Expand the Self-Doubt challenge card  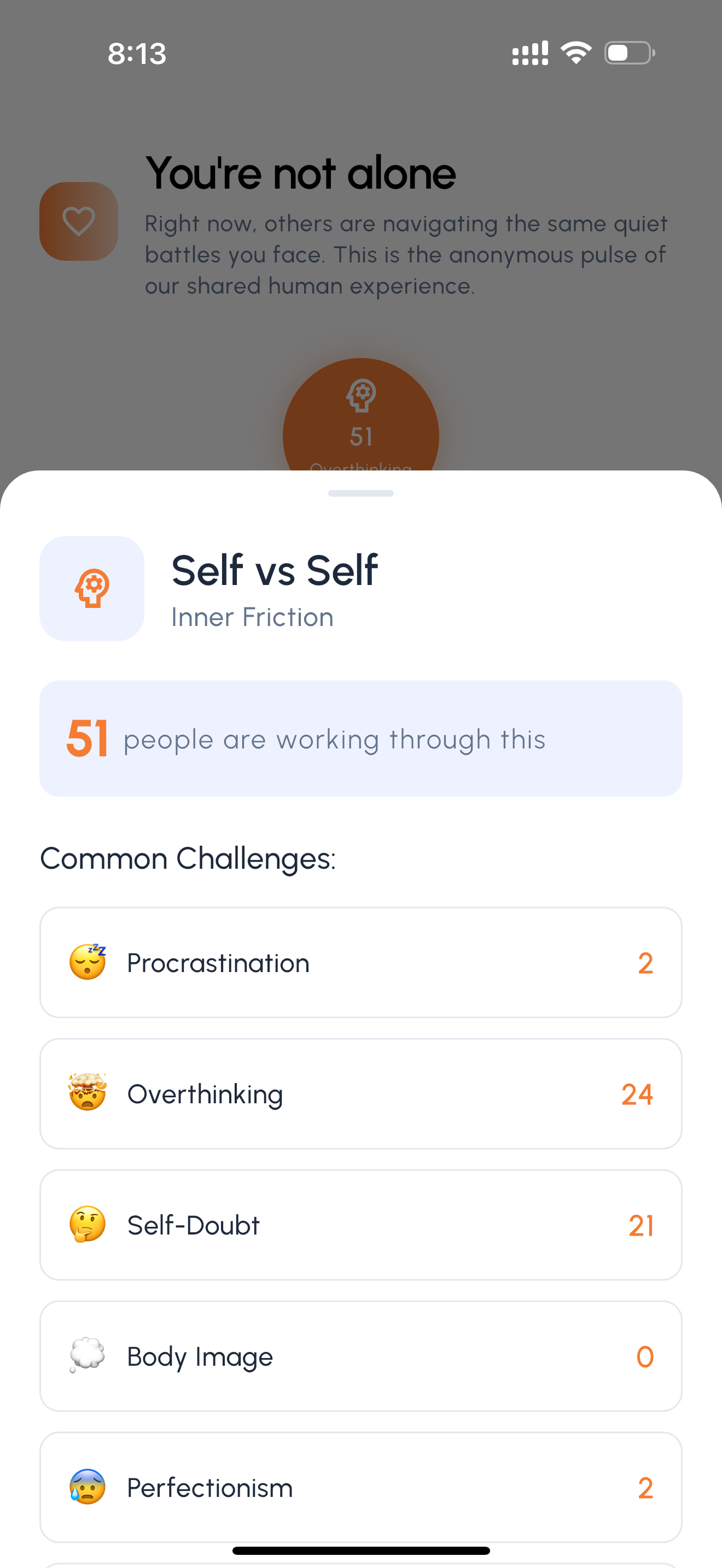tap(361, 1225)
